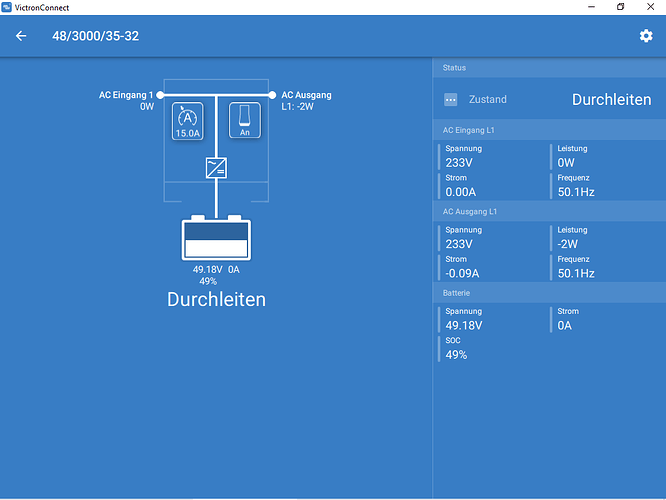Viewport: 666px width, 500px height.
Task: Click the AC Ausgang label in diagram
Action: 306,95
